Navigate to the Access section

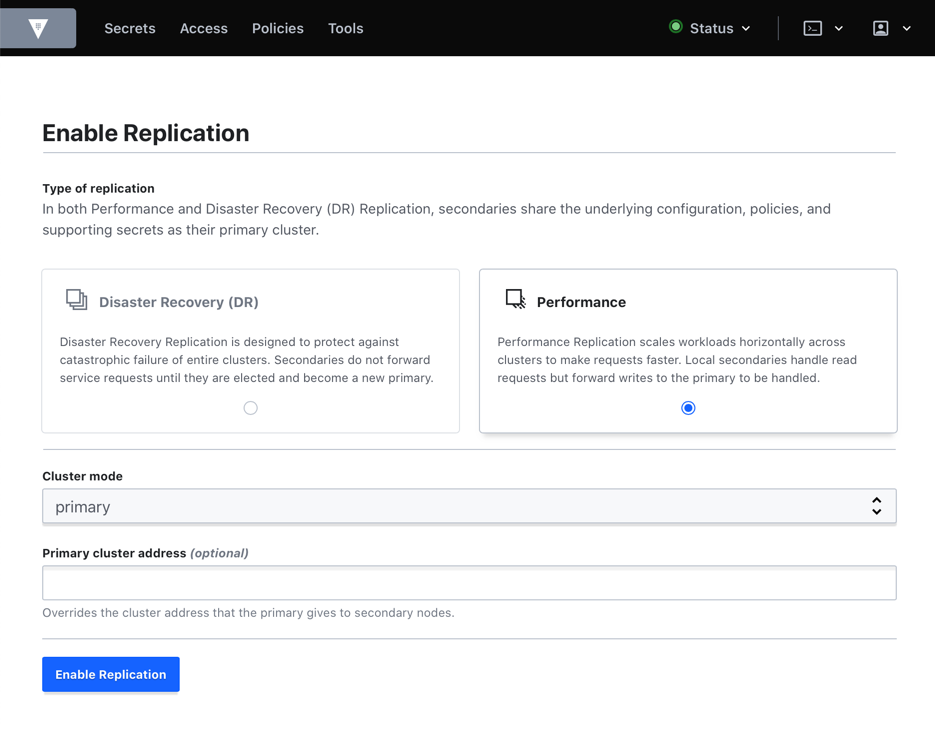point(203,28)
